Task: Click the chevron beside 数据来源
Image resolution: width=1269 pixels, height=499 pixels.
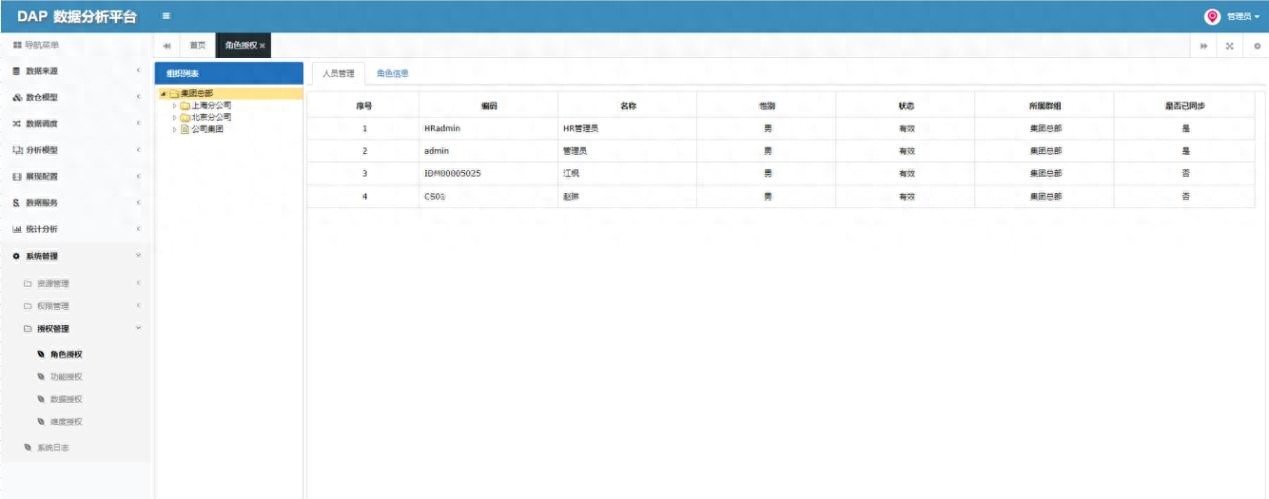Action: pos(138,71)
